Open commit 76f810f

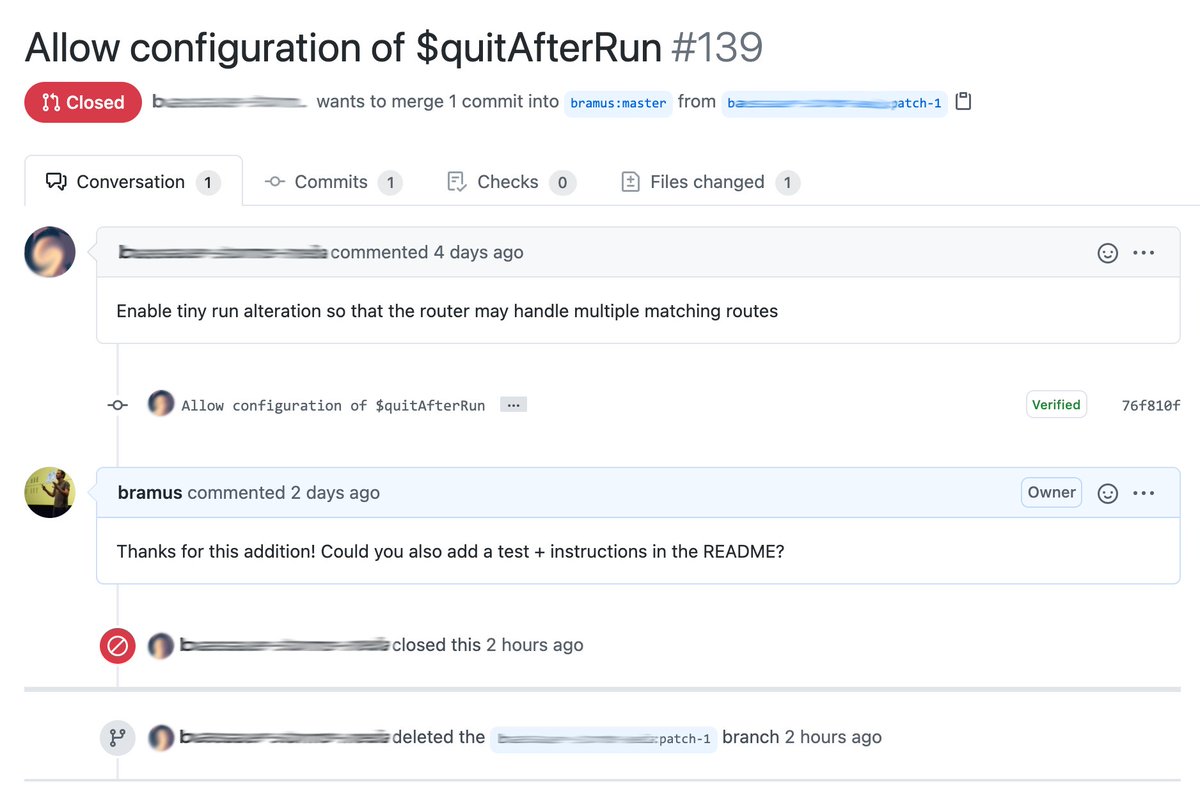coord(1150,404)
